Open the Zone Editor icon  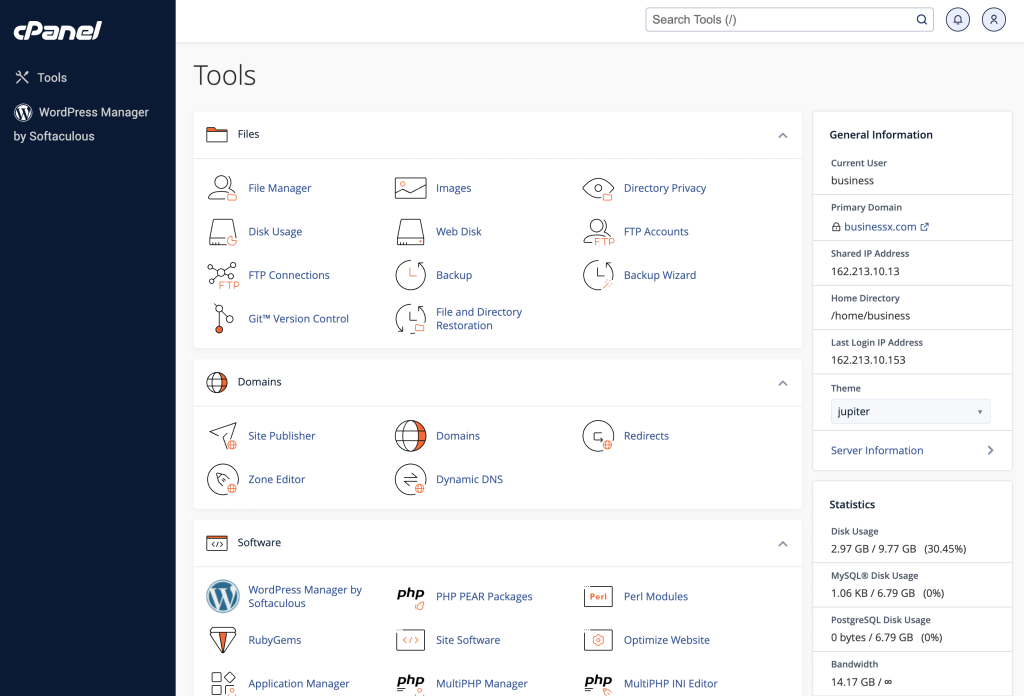click(222, 480)
